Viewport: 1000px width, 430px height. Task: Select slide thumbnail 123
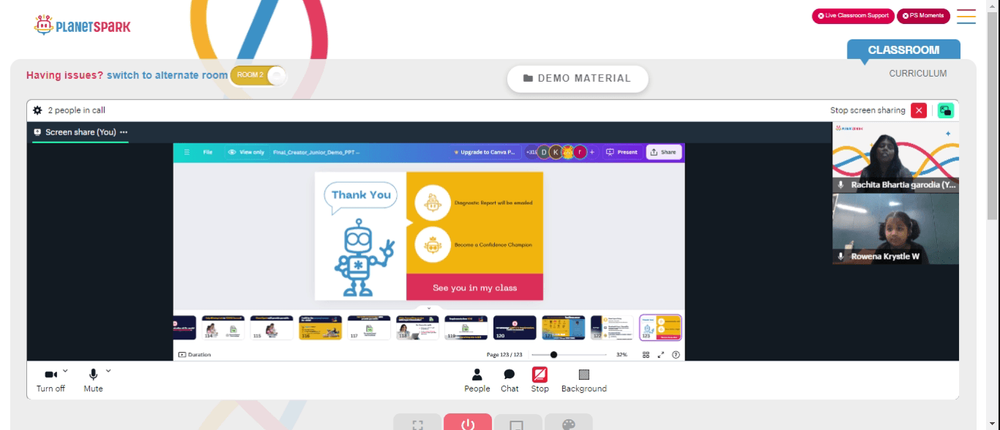coord(661,327)
